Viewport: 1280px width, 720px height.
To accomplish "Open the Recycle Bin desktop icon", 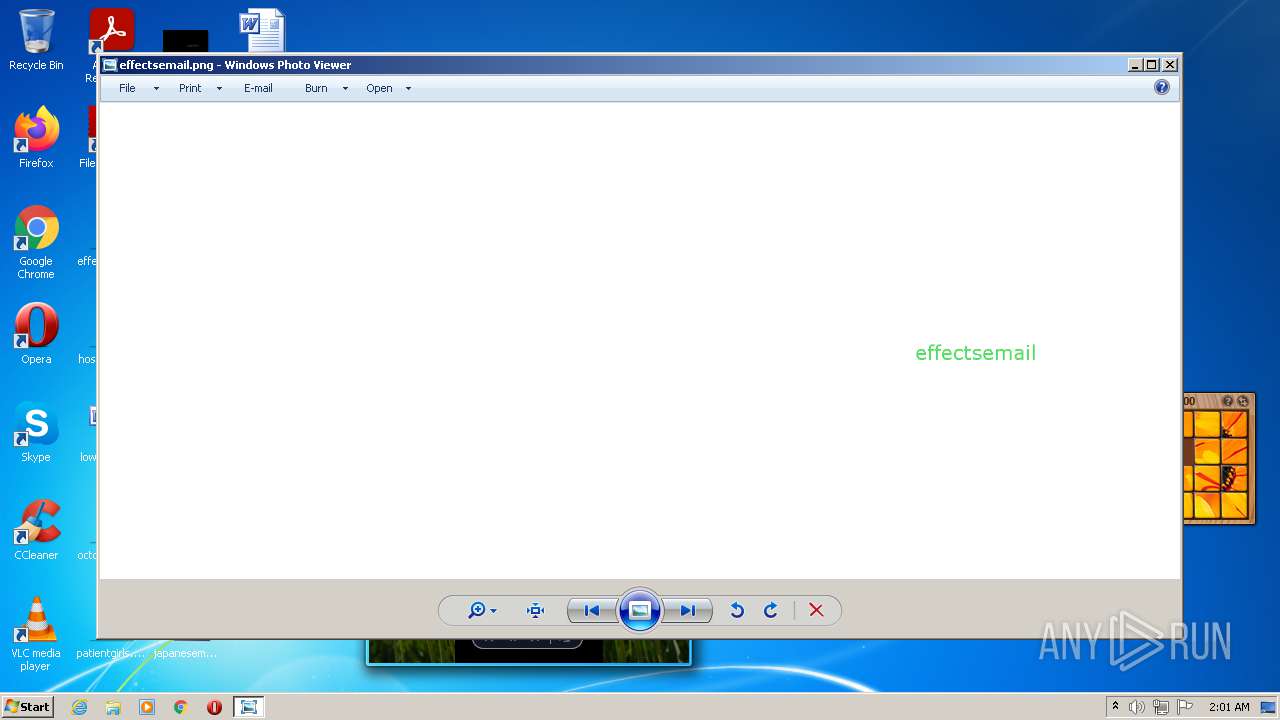I will 36,40.
